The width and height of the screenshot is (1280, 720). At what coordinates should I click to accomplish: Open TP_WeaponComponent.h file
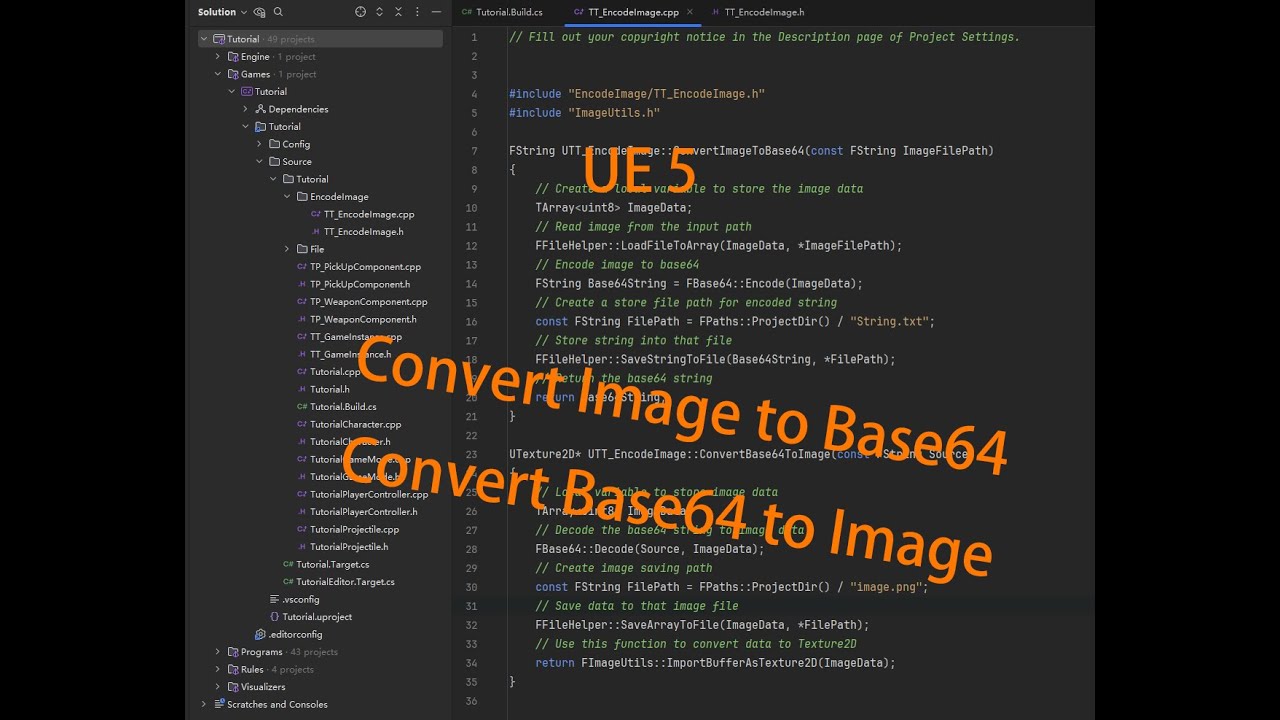pos(363,319)
